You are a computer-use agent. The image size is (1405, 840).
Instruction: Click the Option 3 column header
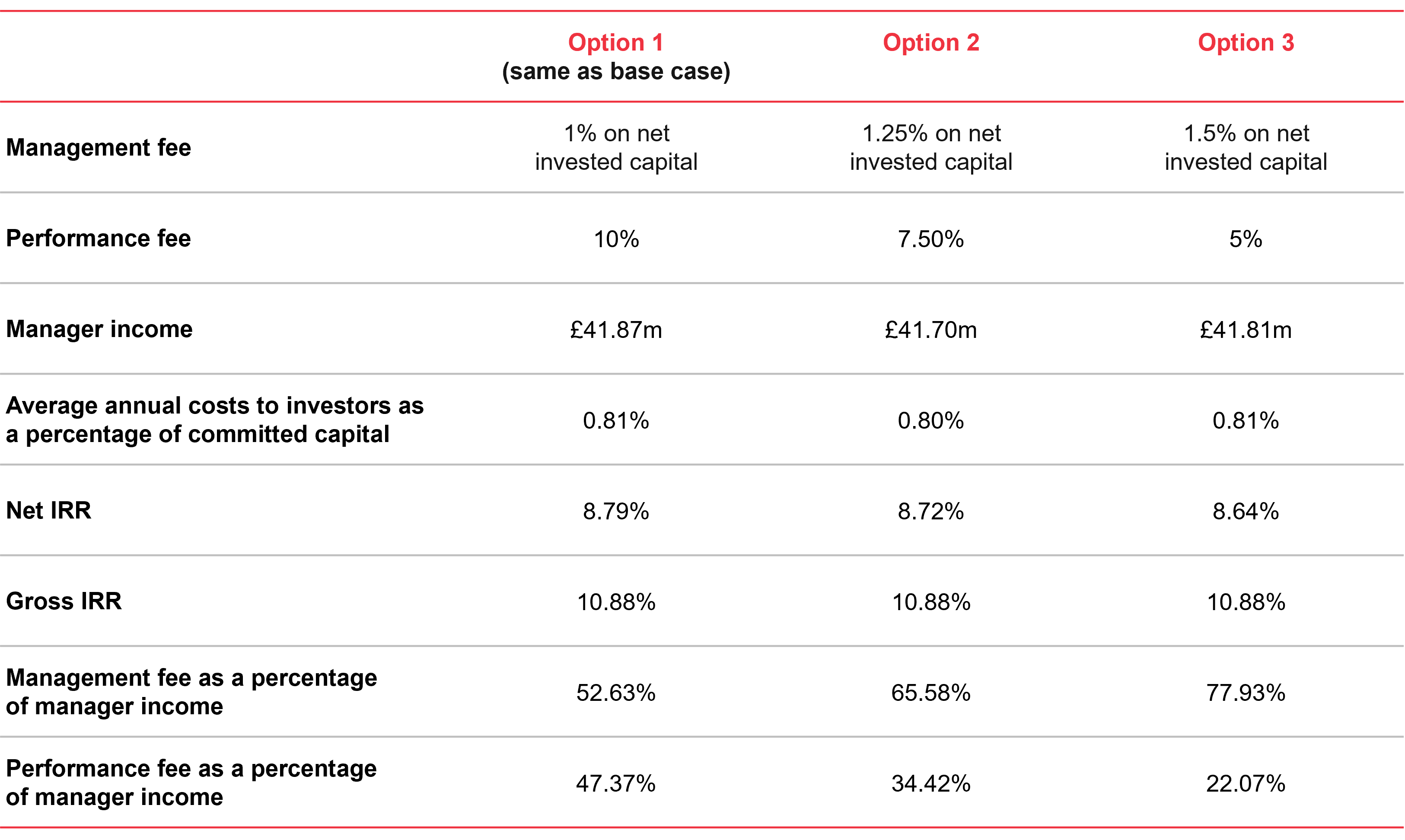(x=1246, y=42)
